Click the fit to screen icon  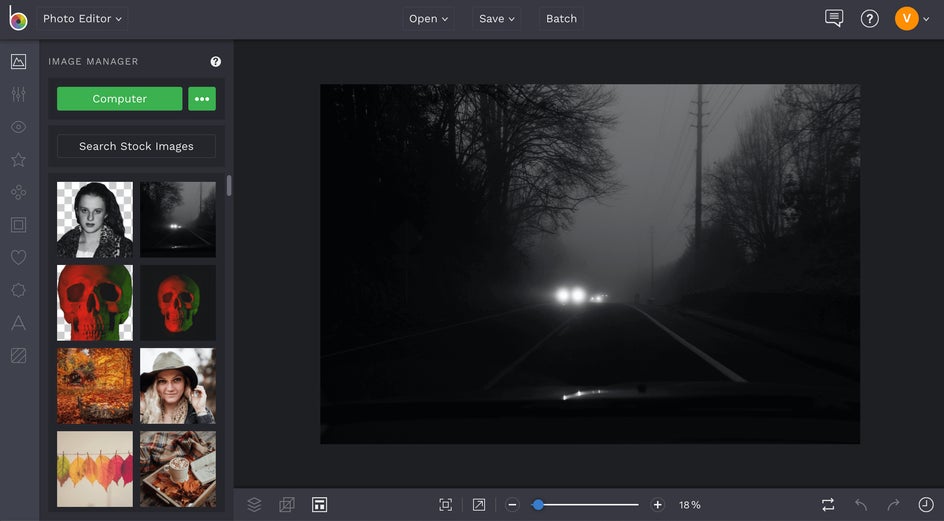(446, 505)
